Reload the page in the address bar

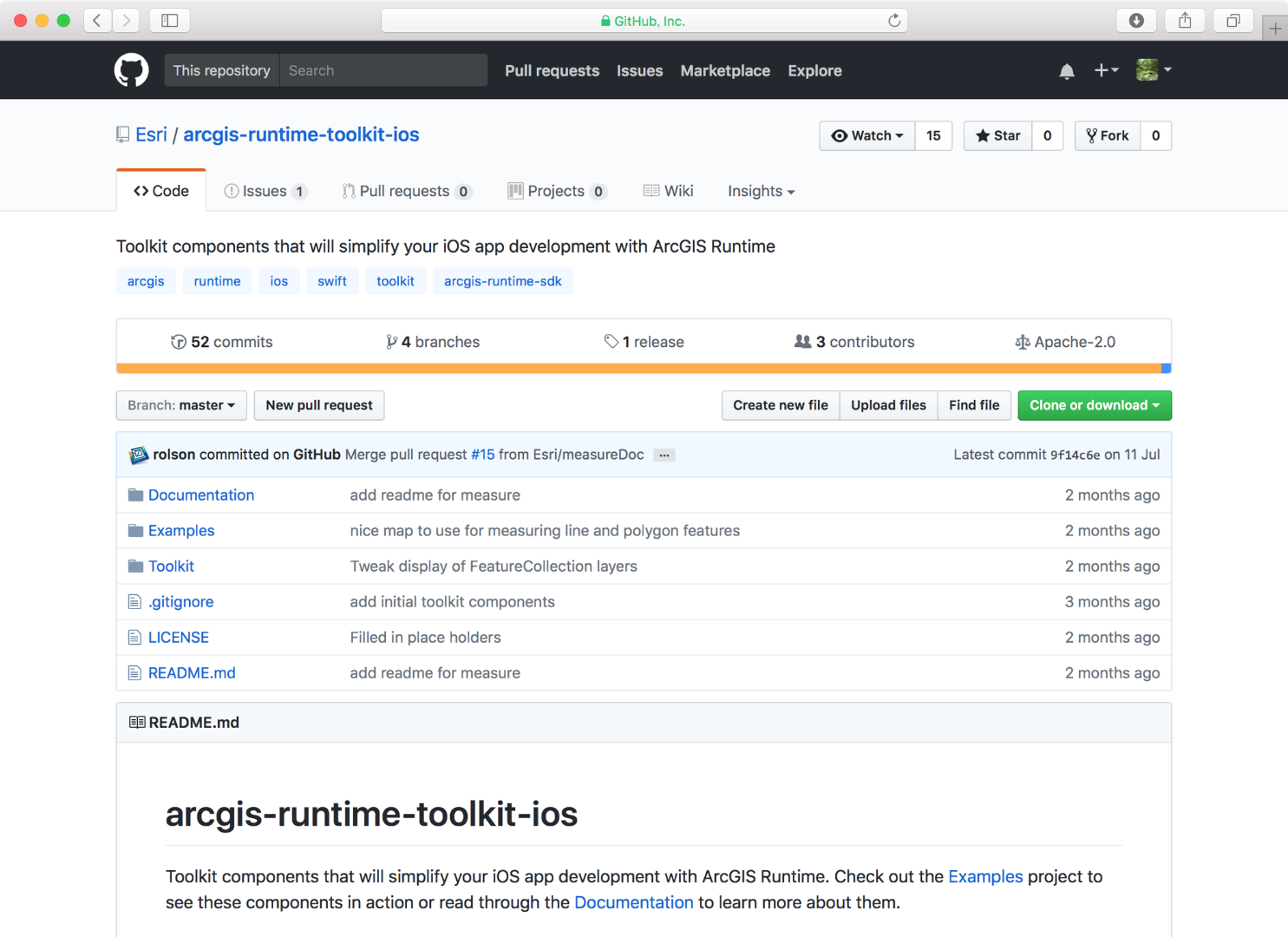point(894,20)
